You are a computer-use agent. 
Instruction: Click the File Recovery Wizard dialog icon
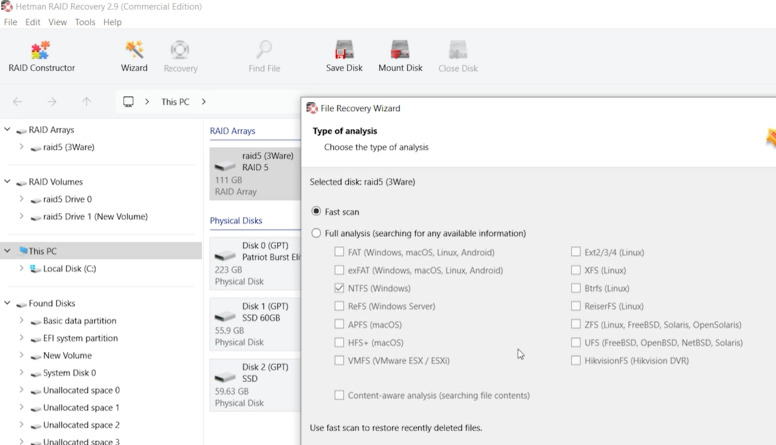(x=312, y=108)
